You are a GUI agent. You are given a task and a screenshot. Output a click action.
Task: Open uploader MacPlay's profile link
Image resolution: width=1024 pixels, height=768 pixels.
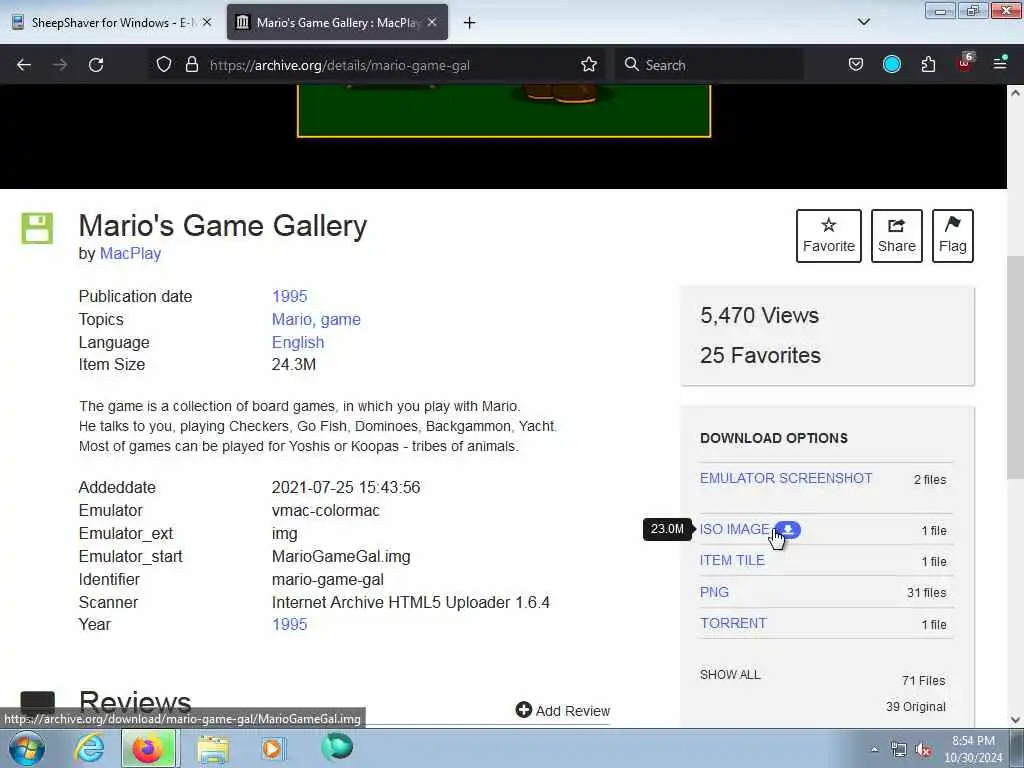(x=130, y=253)
